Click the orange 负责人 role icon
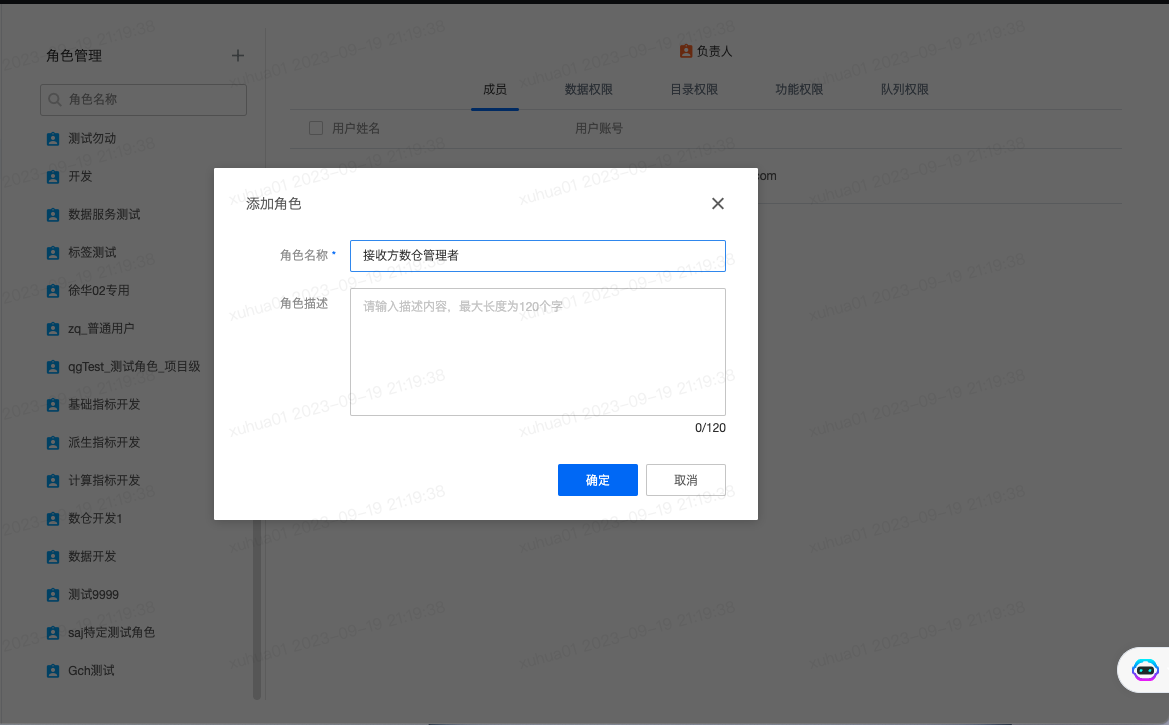This screenshot has height=725, width=1169. 686,51
